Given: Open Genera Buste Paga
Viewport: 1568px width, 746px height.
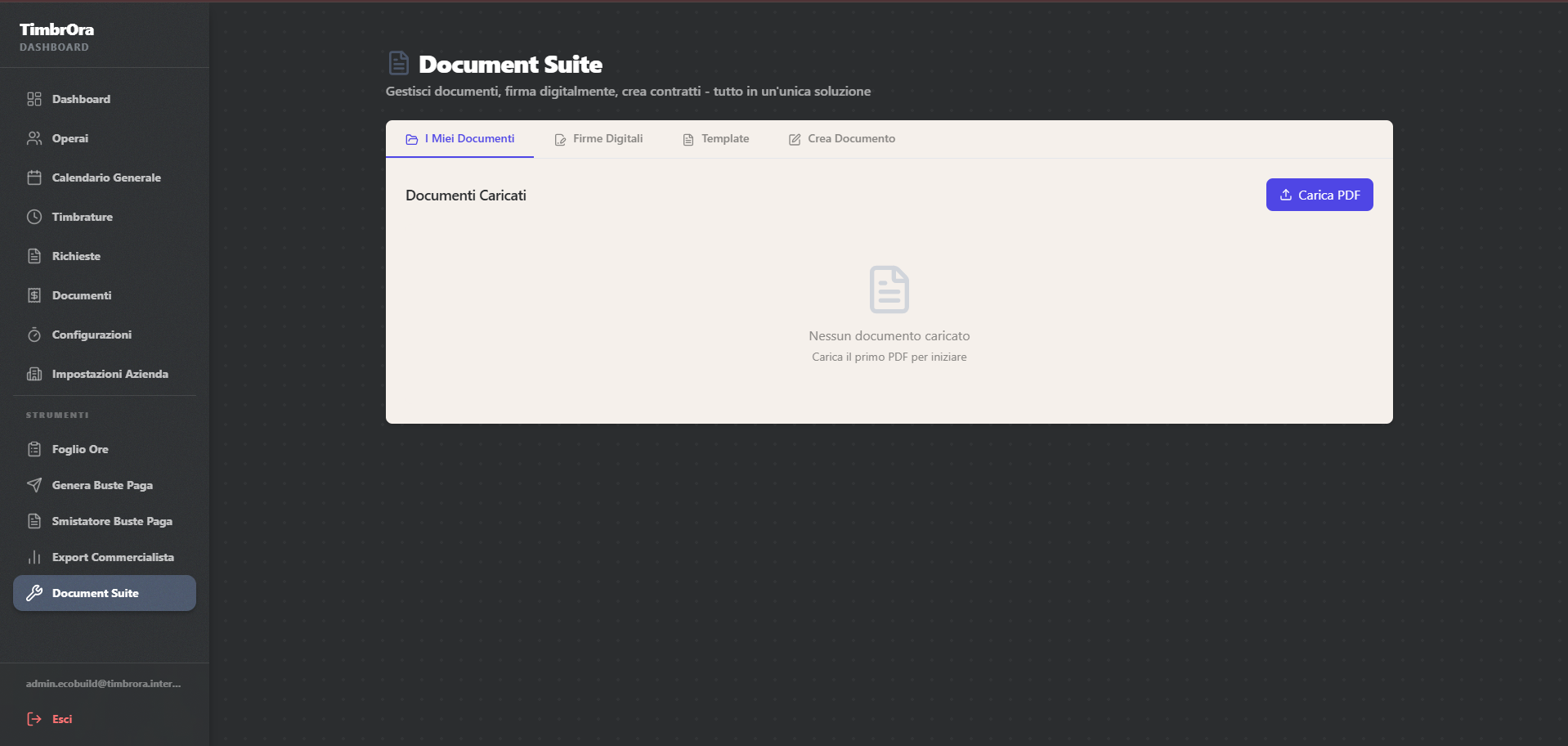Looking at the screenshot, I should [105, 485].
